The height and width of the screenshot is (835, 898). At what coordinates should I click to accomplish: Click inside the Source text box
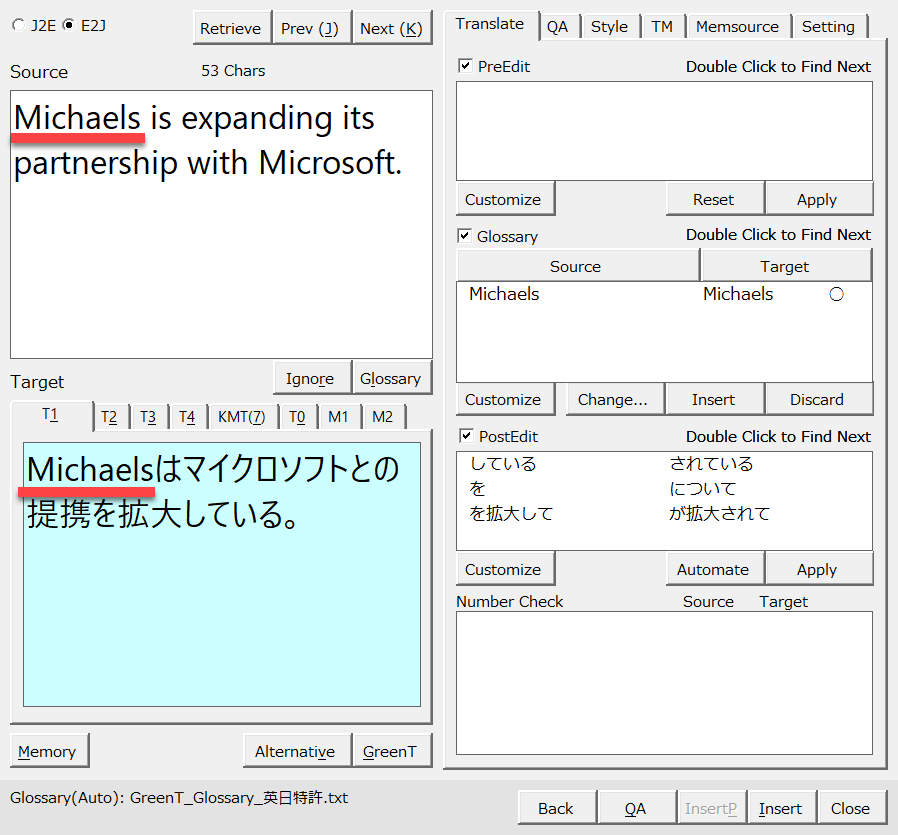[x=221, y=260]
